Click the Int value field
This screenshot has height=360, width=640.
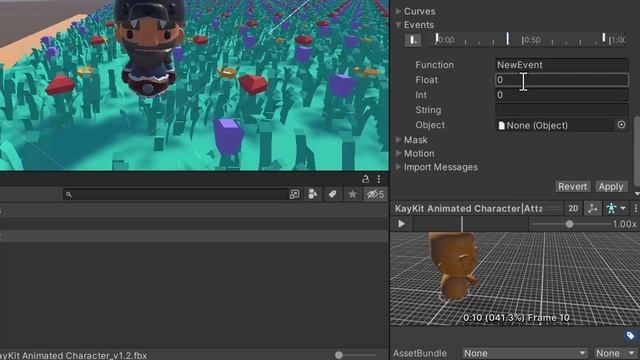click(562, 95)
